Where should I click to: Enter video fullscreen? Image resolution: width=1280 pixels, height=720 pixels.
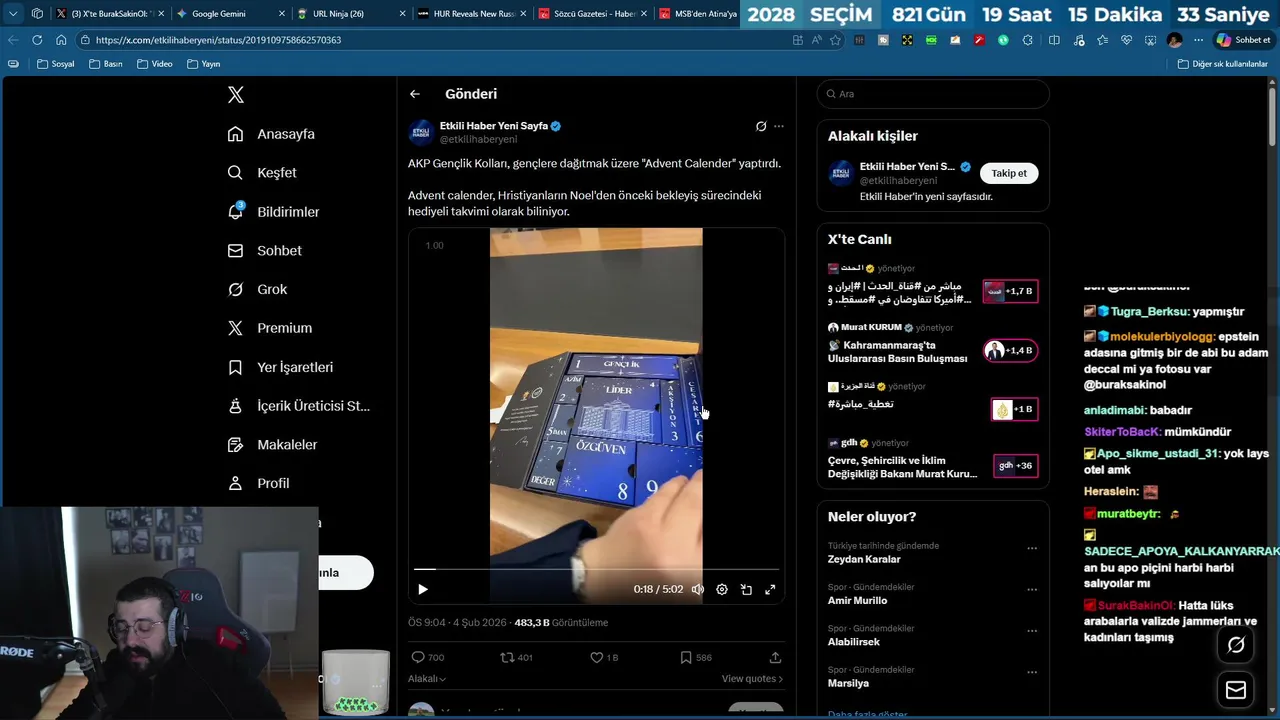(x=770, y=590)
